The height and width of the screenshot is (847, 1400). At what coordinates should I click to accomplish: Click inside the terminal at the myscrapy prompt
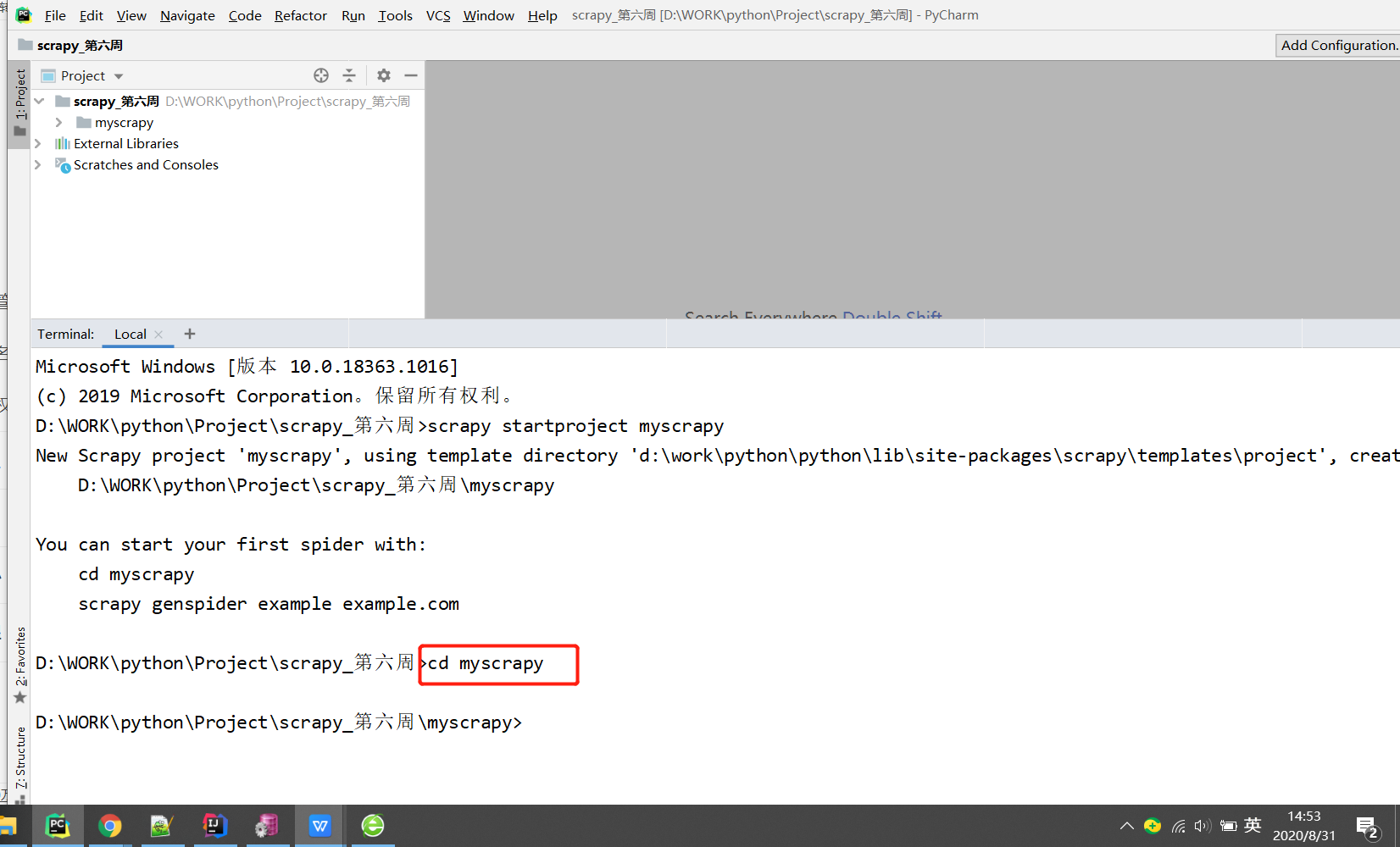(x=593, y=722)
